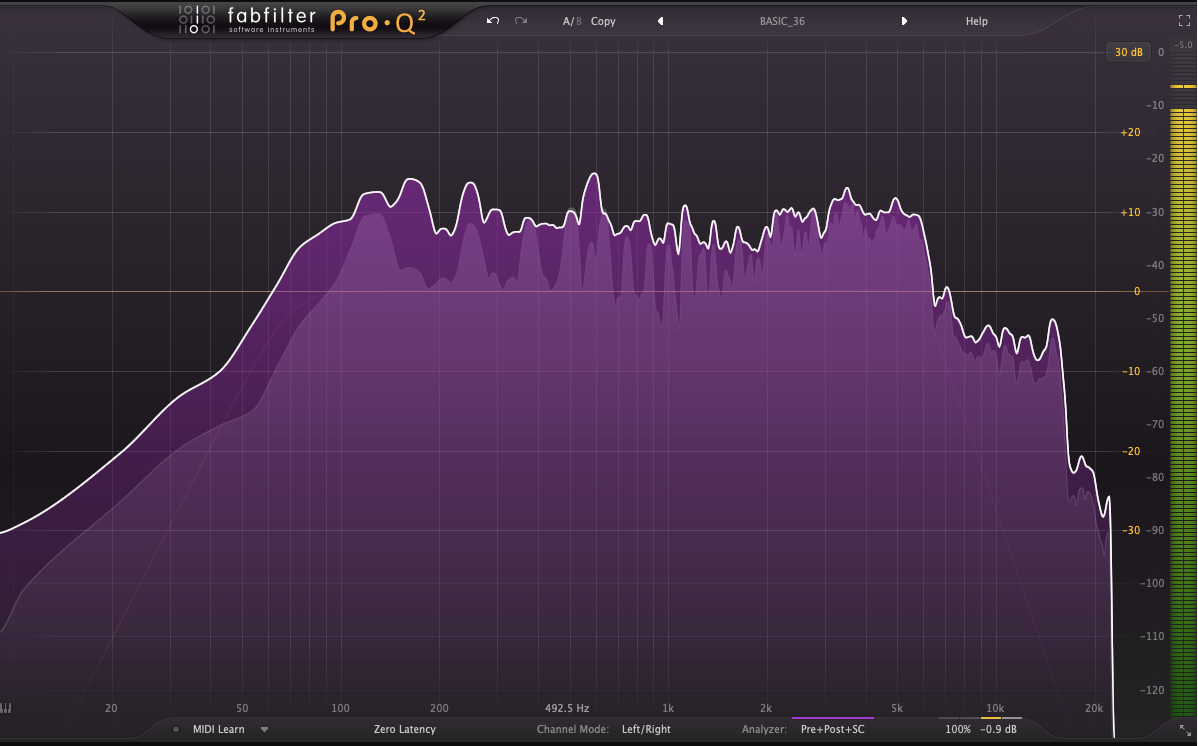Toggle the MIDI Learn indicator dot
1198x746 pixels.
point(176,730)
